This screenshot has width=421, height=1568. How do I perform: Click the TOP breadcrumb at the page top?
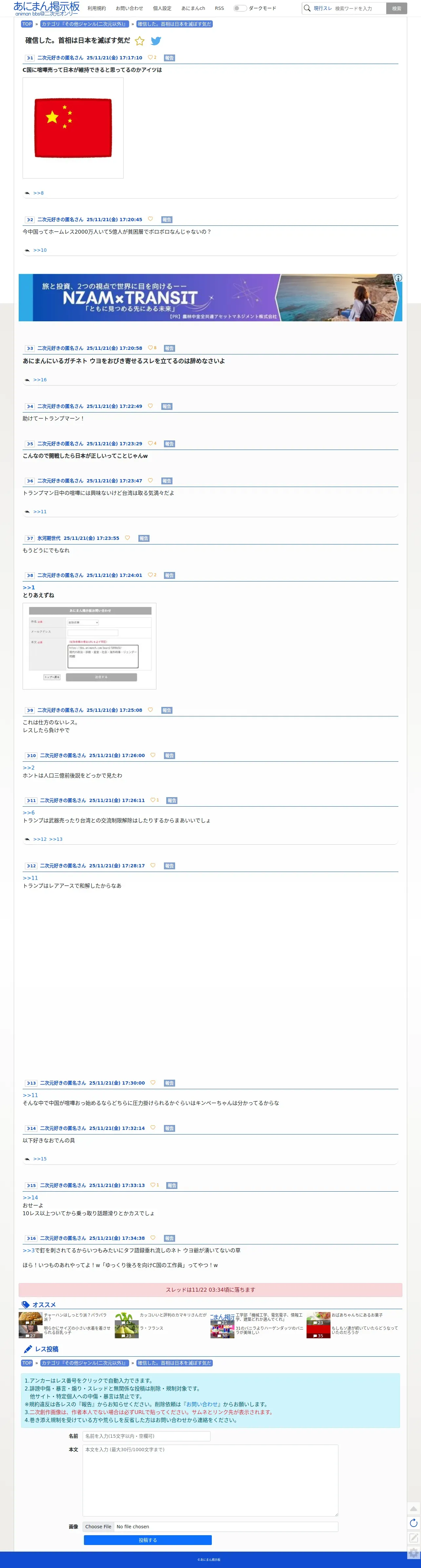tap(27, 24)
